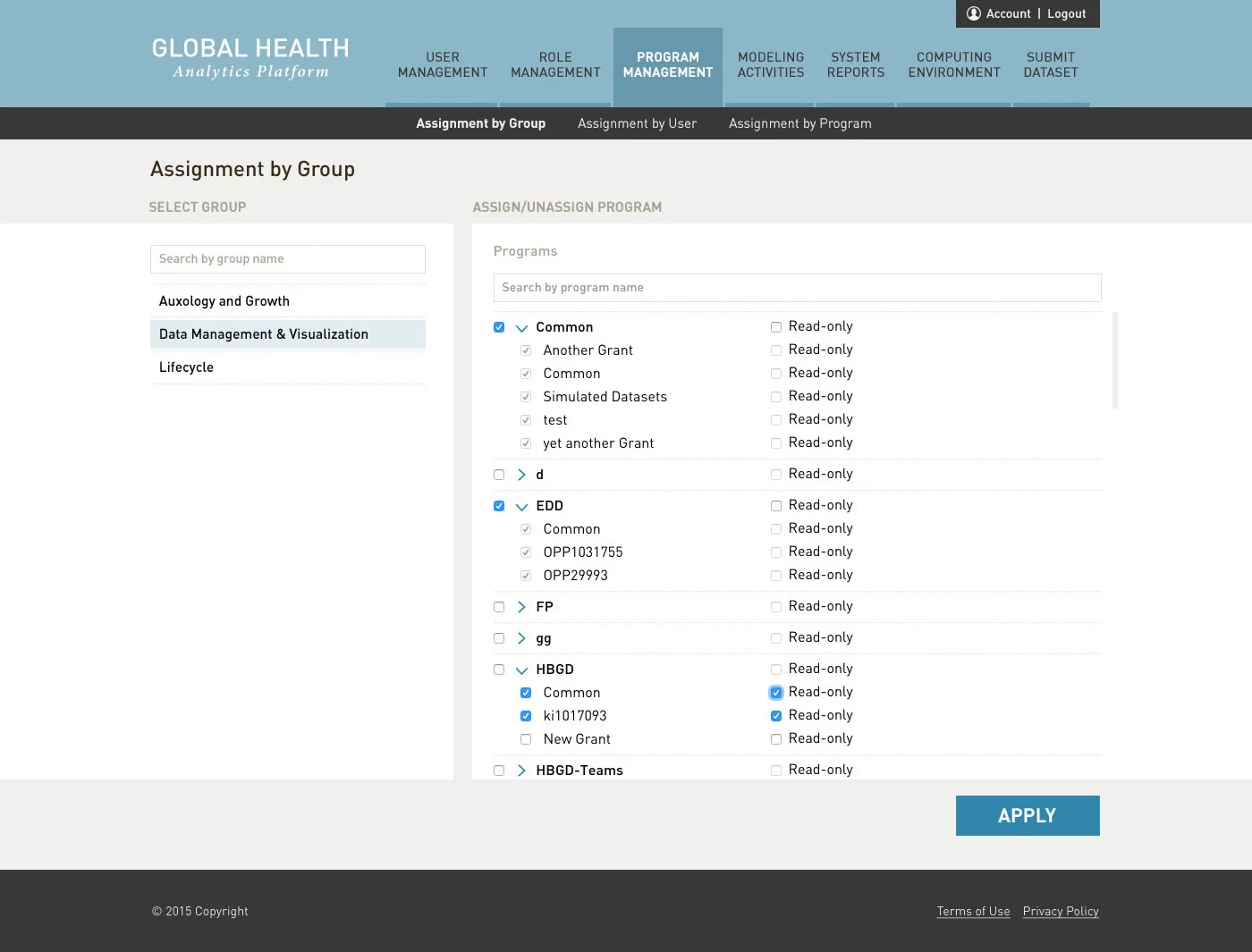This screenshot has height=952, width=1252.
Task: Open the Terms of Use page
Action: click(973, 911)
